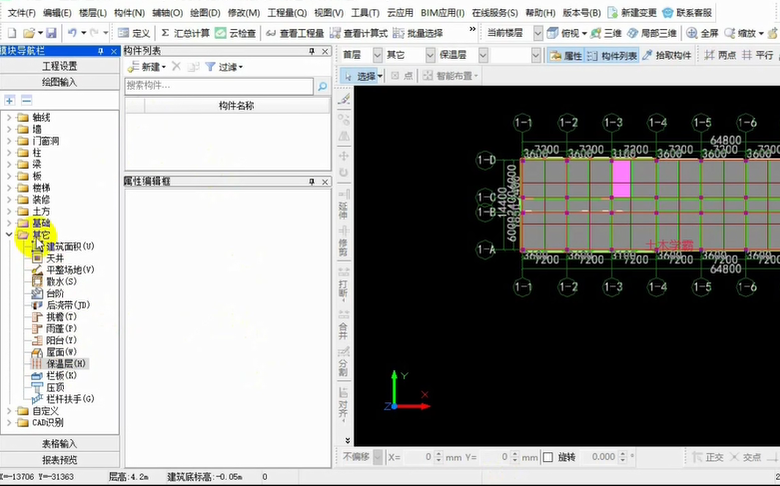This screenshot has width=780, height=486.
Task: Click the 工程设置 button
Action: click(x=60, y=66)
